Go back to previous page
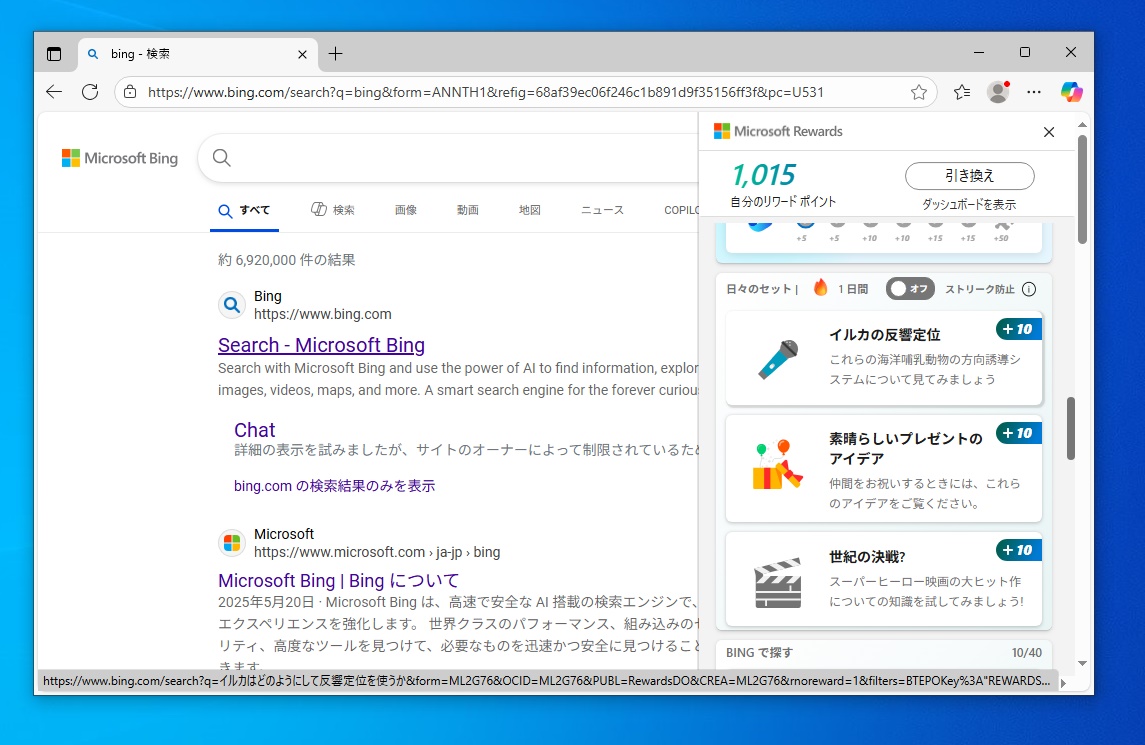This screenshot has height=745, width=1145. (x=54, y=92)
